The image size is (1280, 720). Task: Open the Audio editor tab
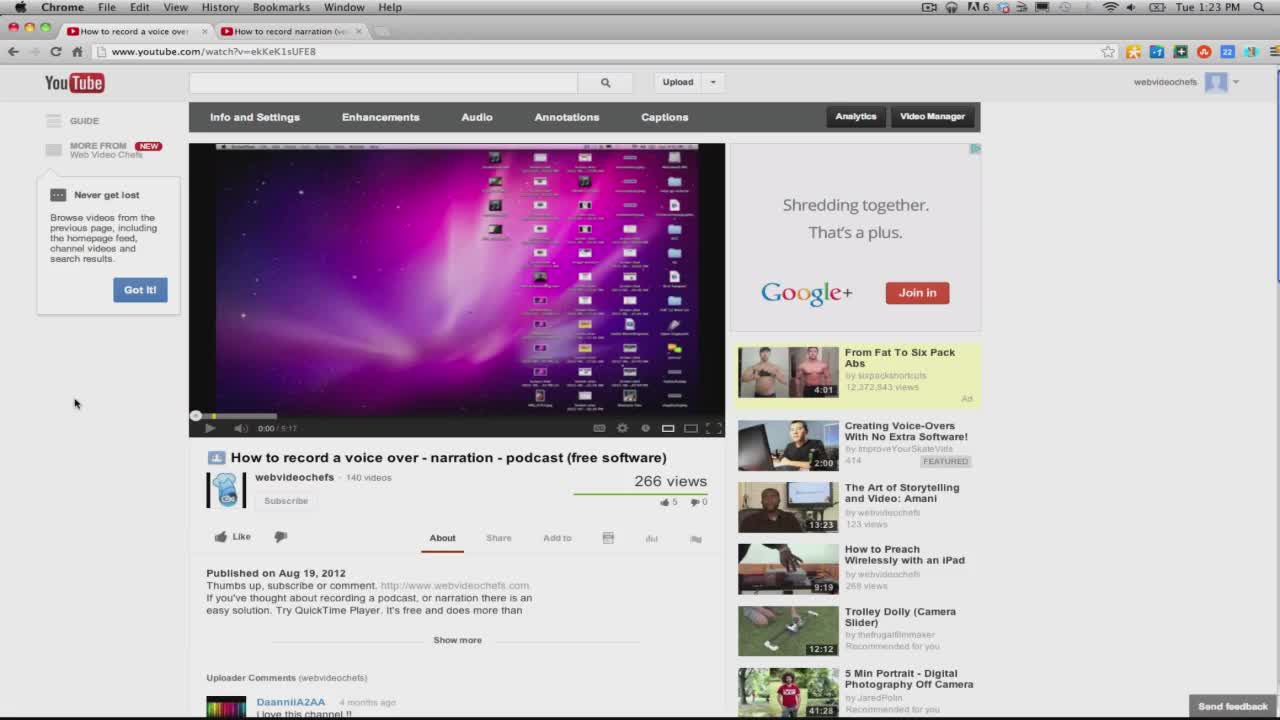pos(477,117)
